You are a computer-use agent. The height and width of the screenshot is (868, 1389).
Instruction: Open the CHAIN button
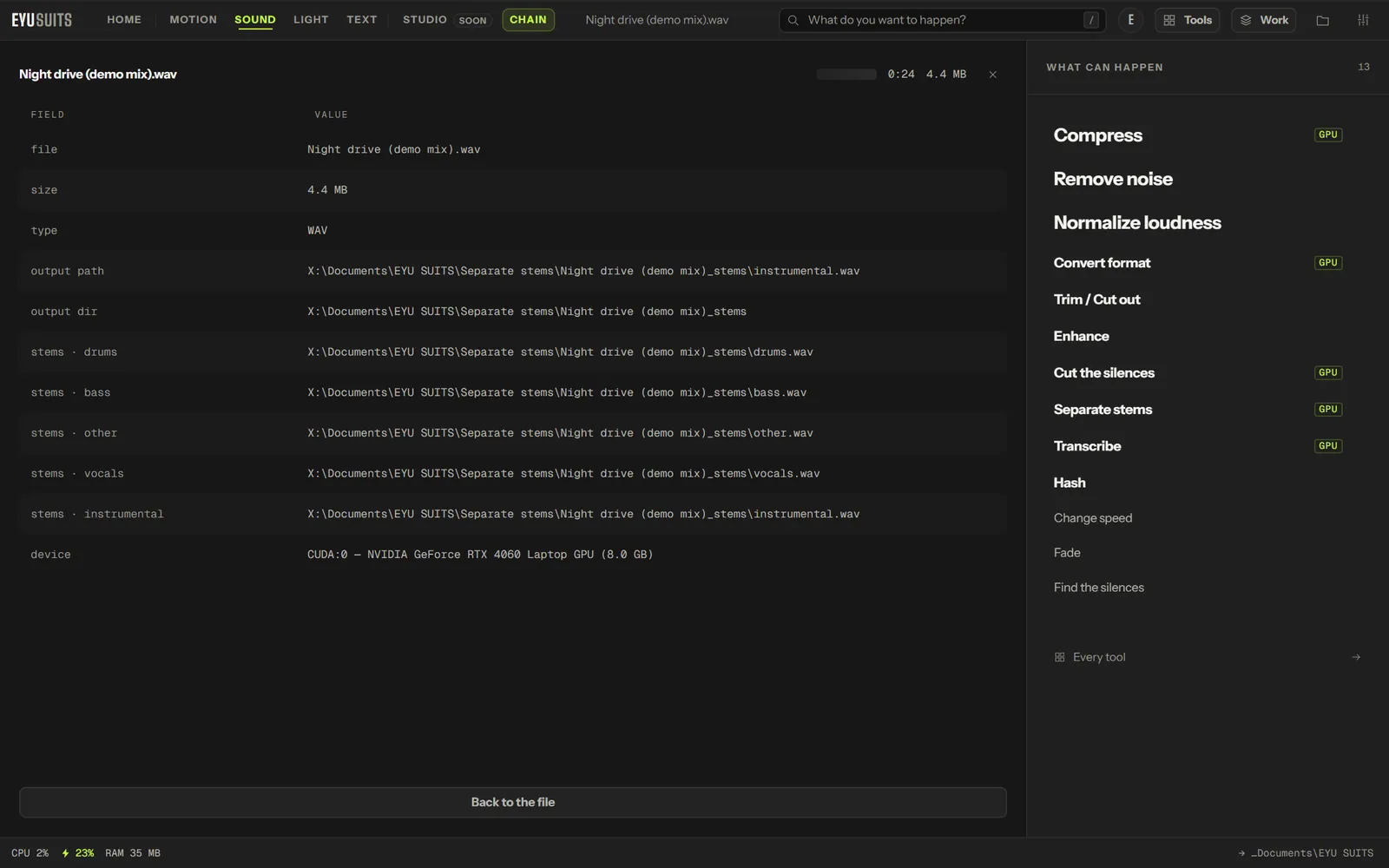528,19
